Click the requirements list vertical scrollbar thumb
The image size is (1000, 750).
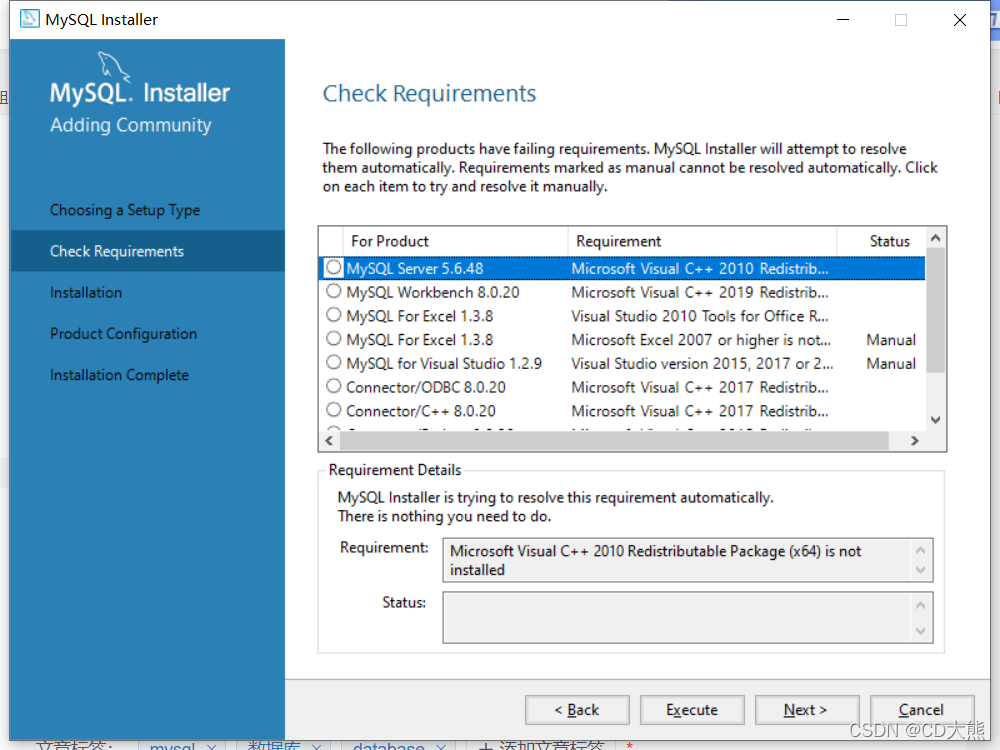(x=936, y=311)
